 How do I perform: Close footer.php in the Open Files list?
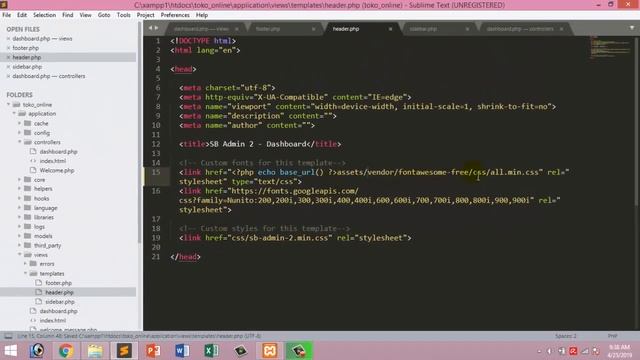(8, 48)
